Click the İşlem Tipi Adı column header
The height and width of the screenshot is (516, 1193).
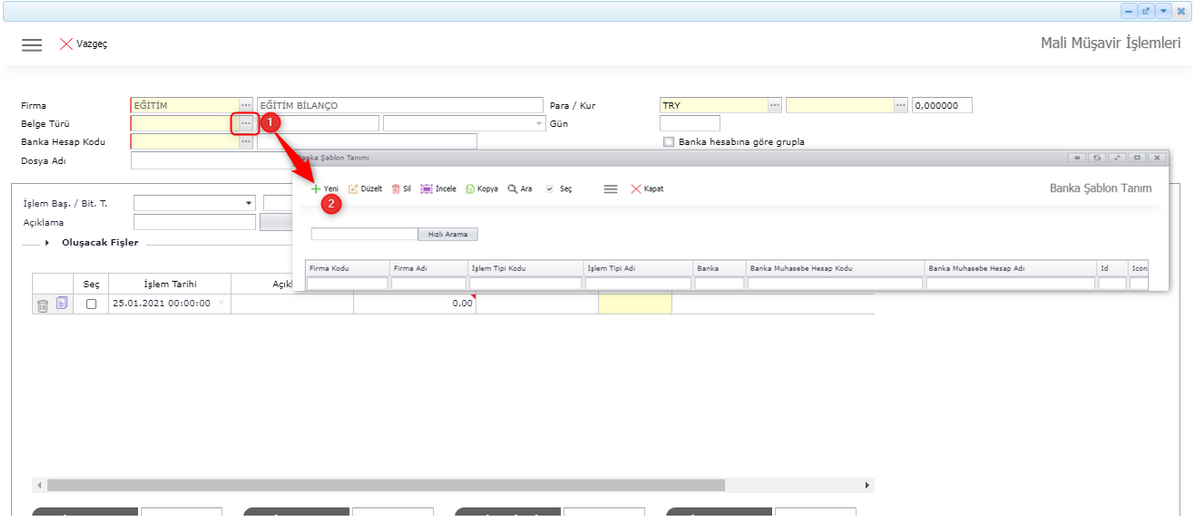click(x=638, y=268)
